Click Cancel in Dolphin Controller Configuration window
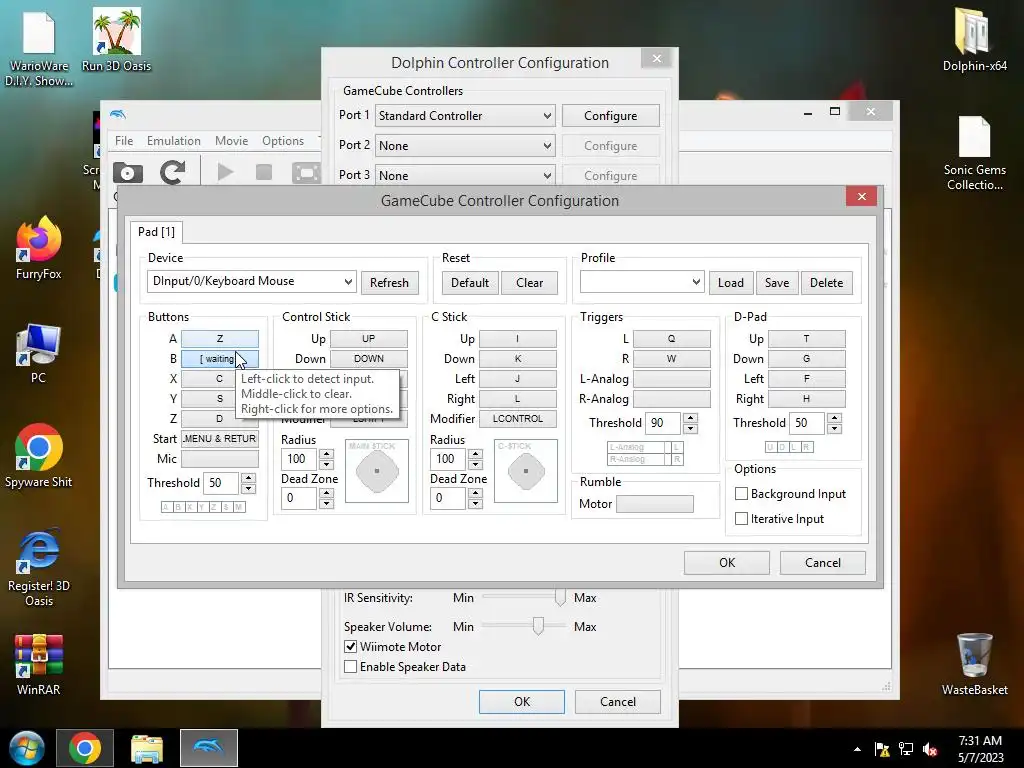 618,701
